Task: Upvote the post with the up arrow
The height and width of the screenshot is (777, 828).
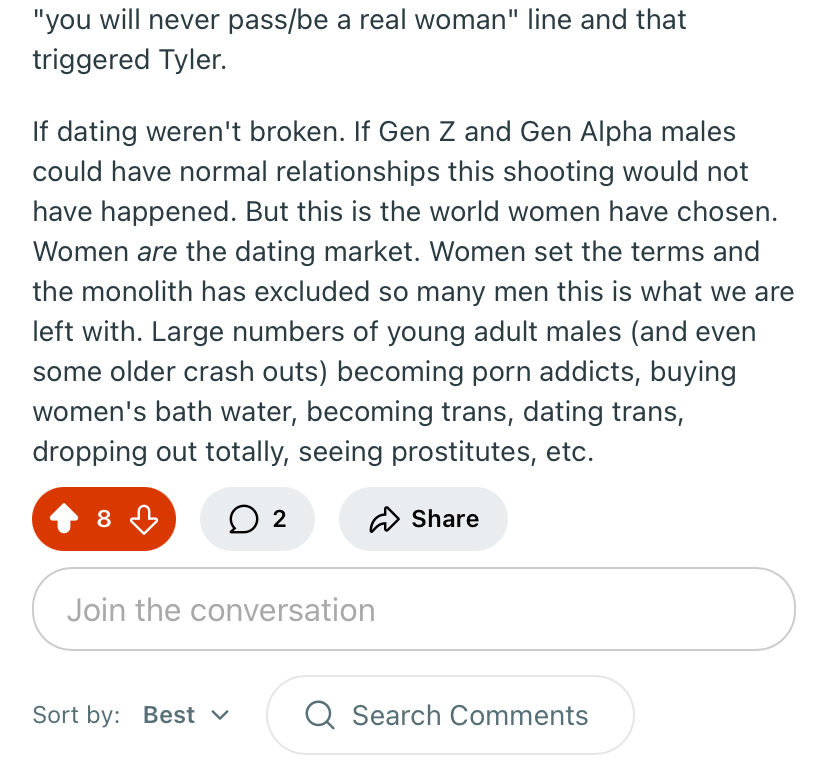Action: [x=64, y=519]
